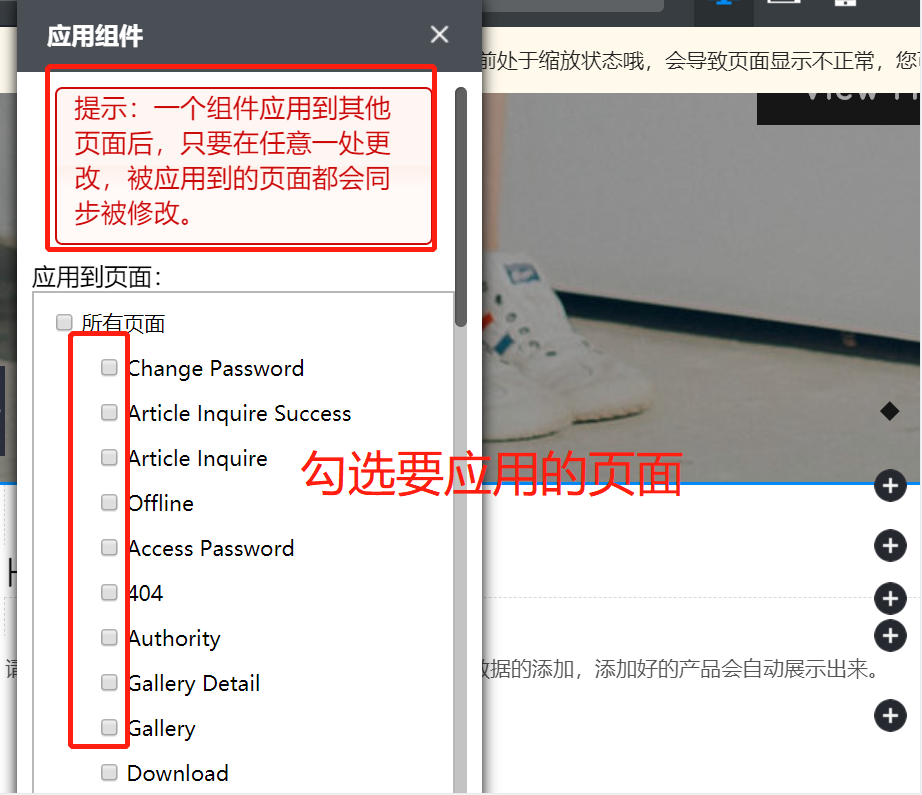Click the plus icon on the blue line
Viewport: 922px width, 795px height.
tap(890, 486)
